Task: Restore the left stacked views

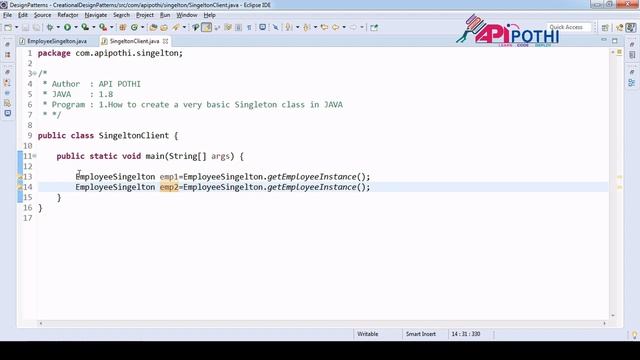Action: pos(8,44)
